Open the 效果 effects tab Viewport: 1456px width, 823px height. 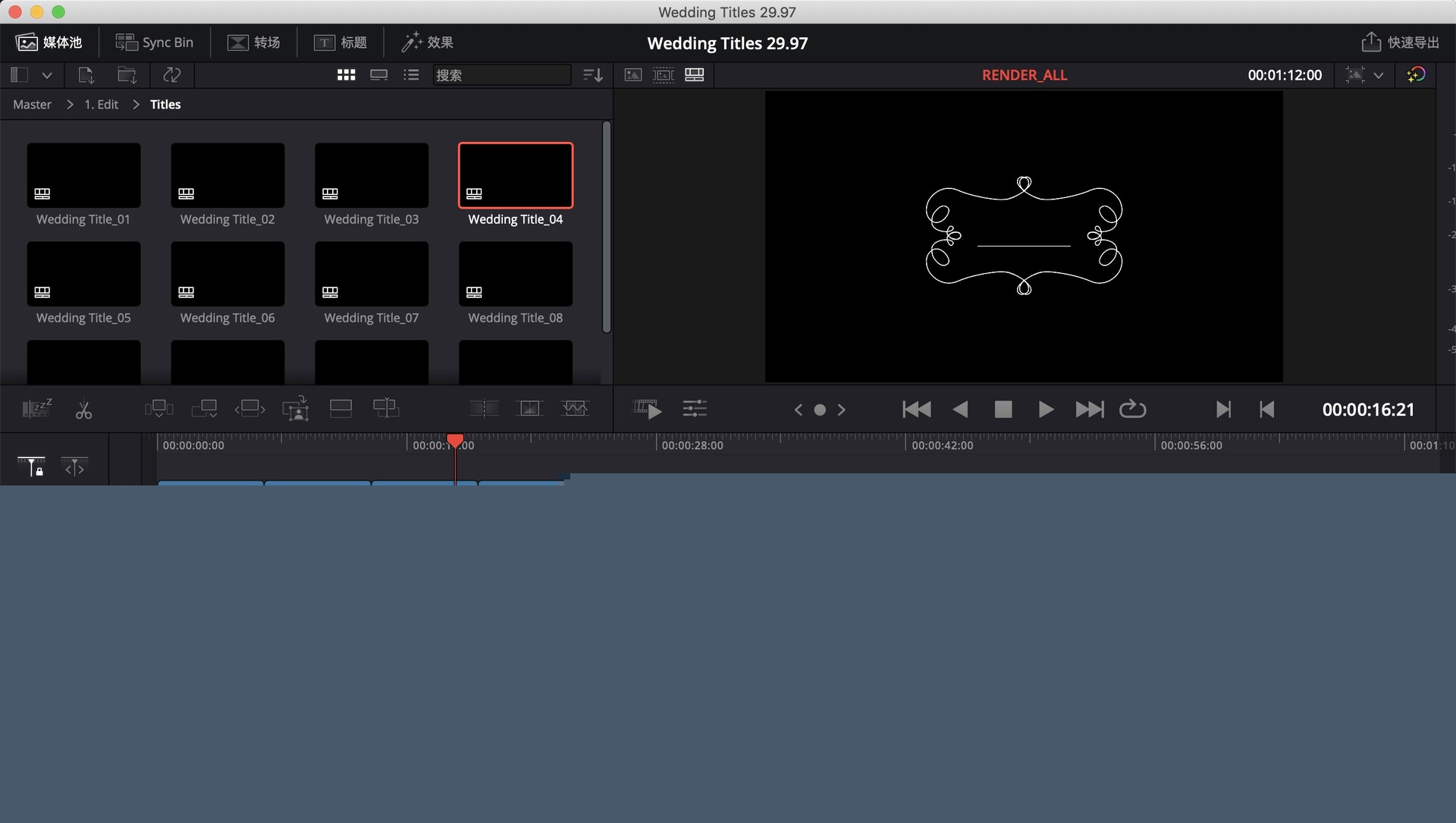(x=427, y=42)
